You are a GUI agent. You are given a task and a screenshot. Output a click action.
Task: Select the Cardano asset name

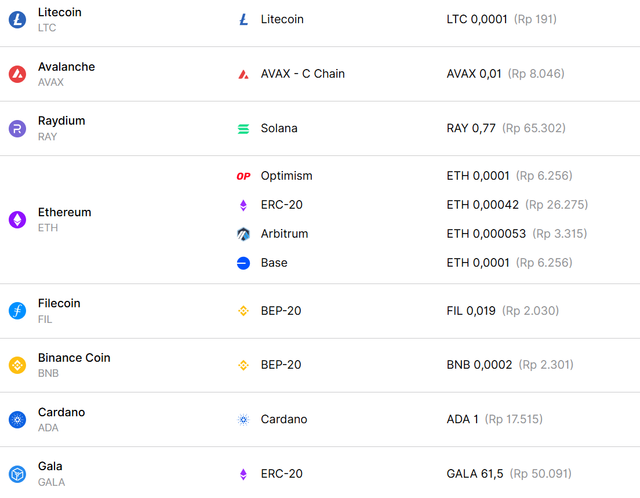[62, 412]
